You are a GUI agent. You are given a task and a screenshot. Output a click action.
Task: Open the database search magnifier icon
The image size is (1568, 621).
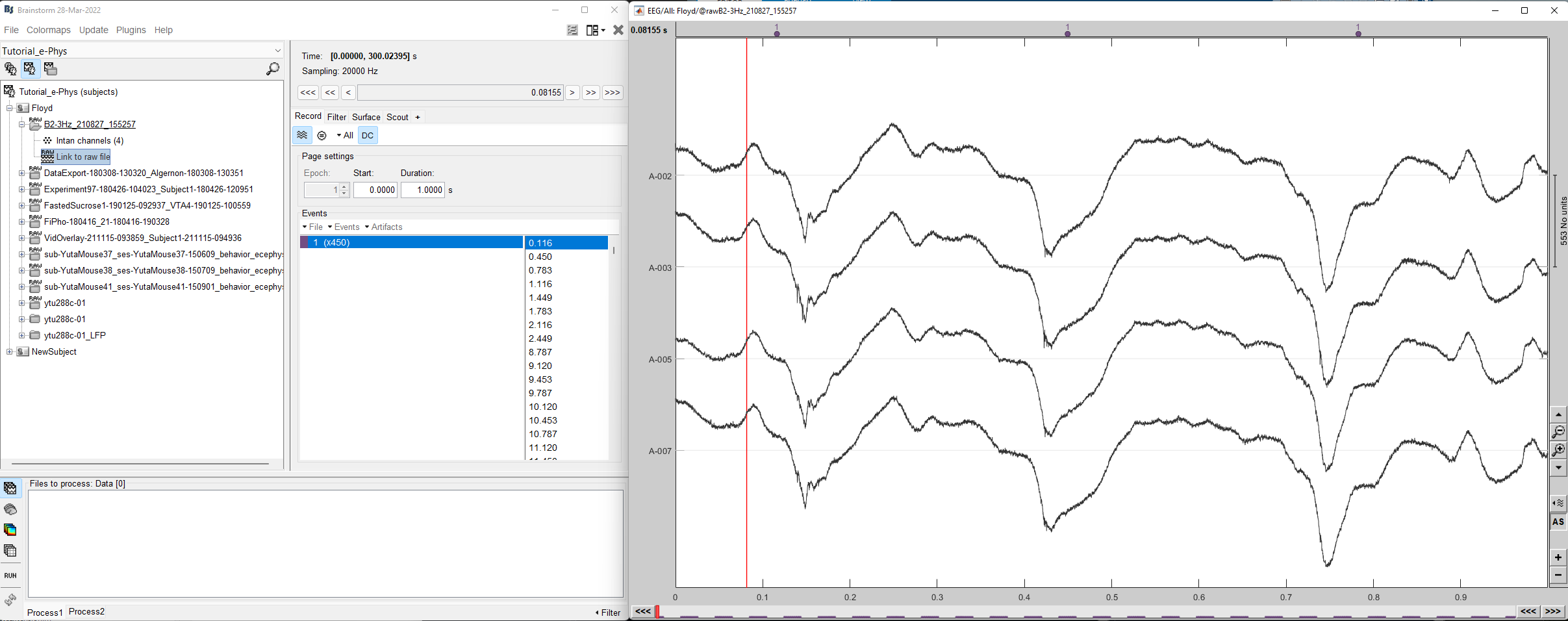(273, 68)
